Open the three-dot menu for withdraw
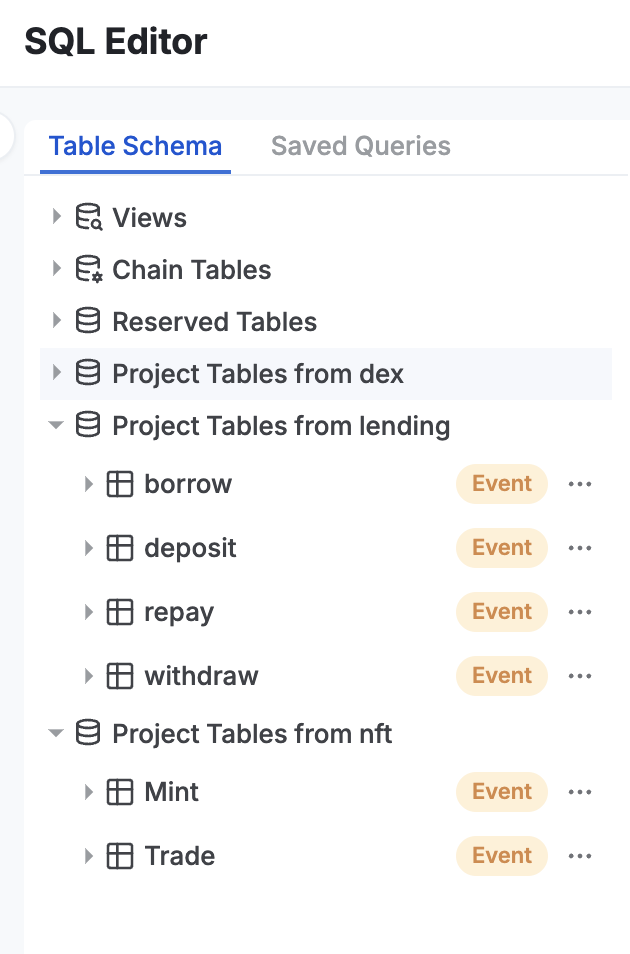 coord(579,676)
